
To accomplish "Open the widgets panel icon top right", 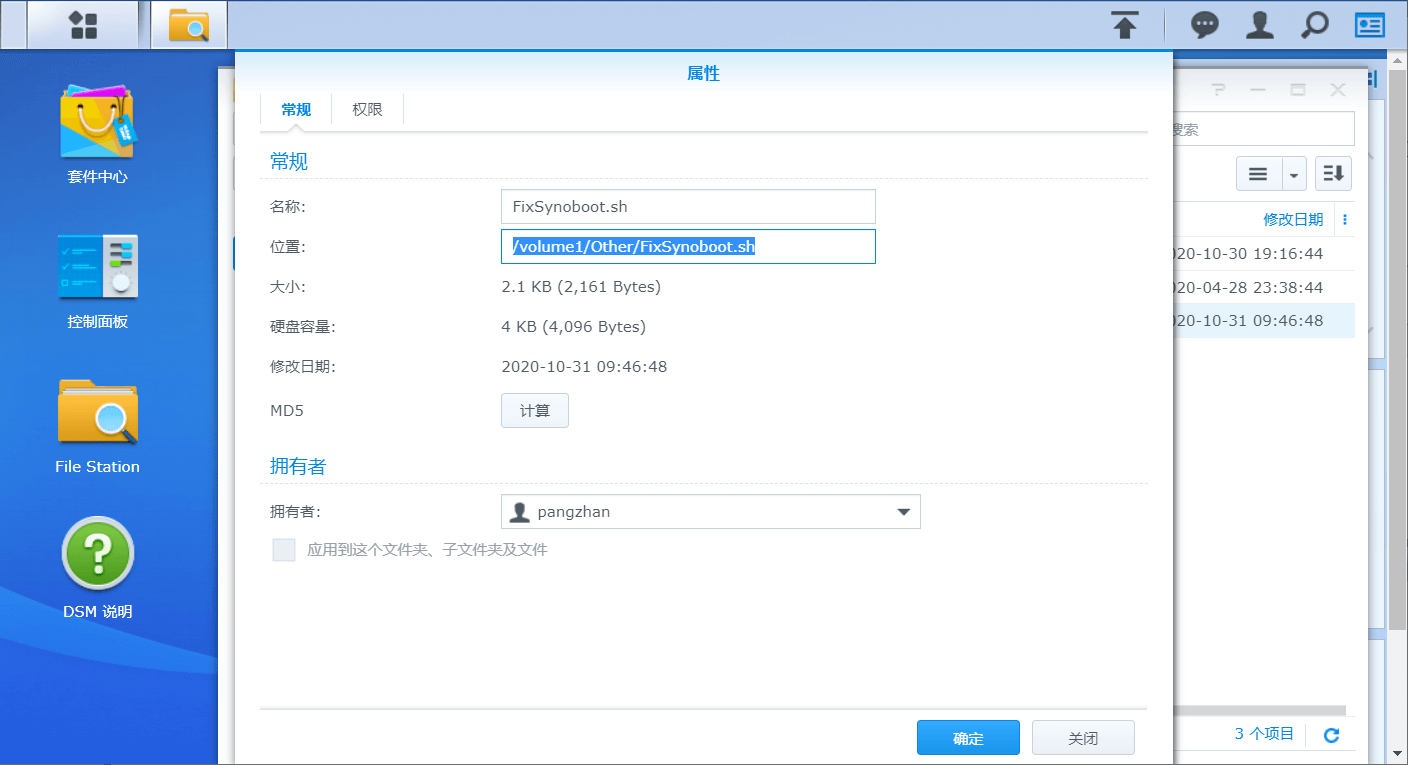I will pyautogui.click(x=1369, y=25).
